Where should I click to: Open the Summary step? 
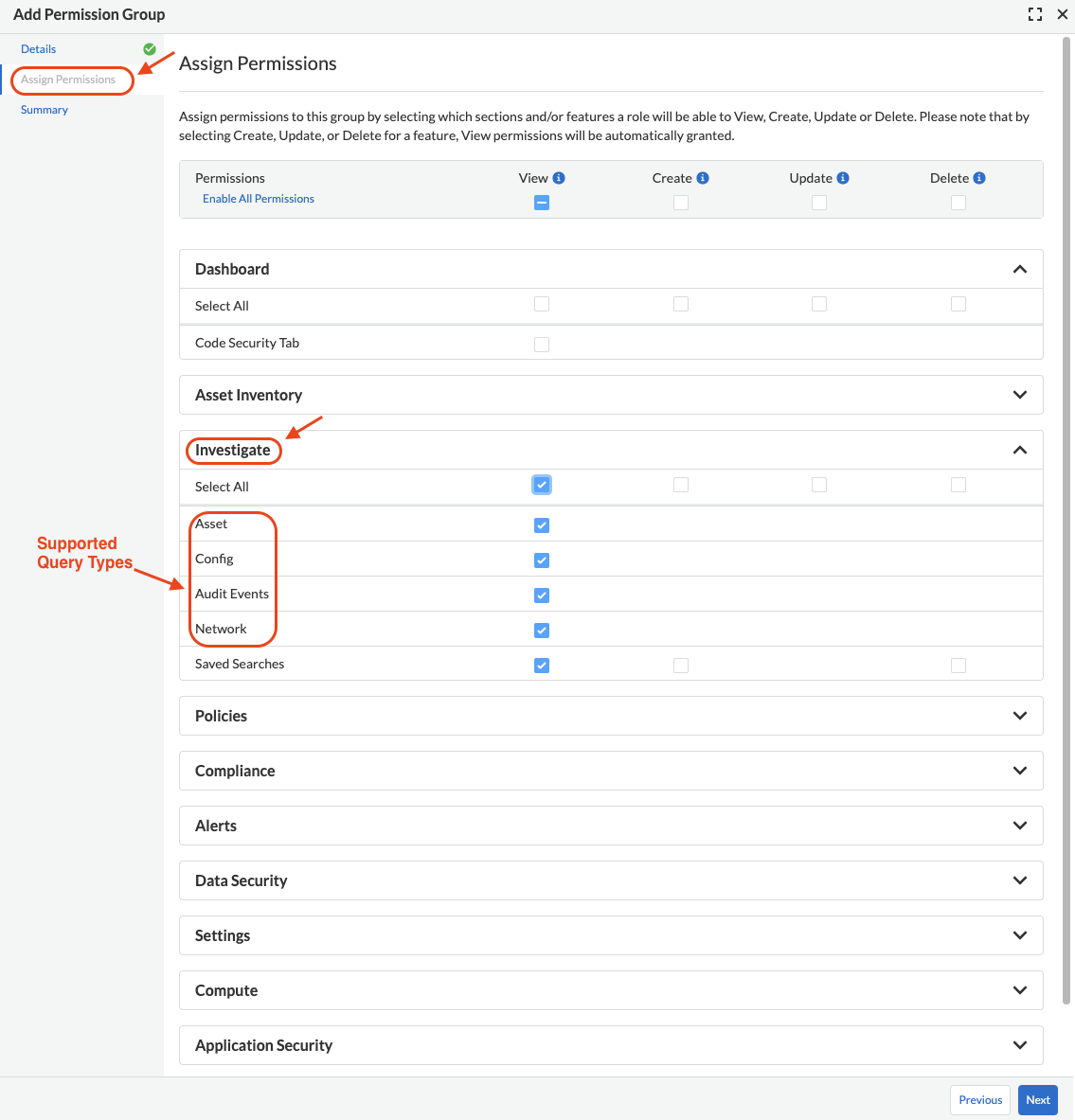pyautogui.click(x=45, y=110)
